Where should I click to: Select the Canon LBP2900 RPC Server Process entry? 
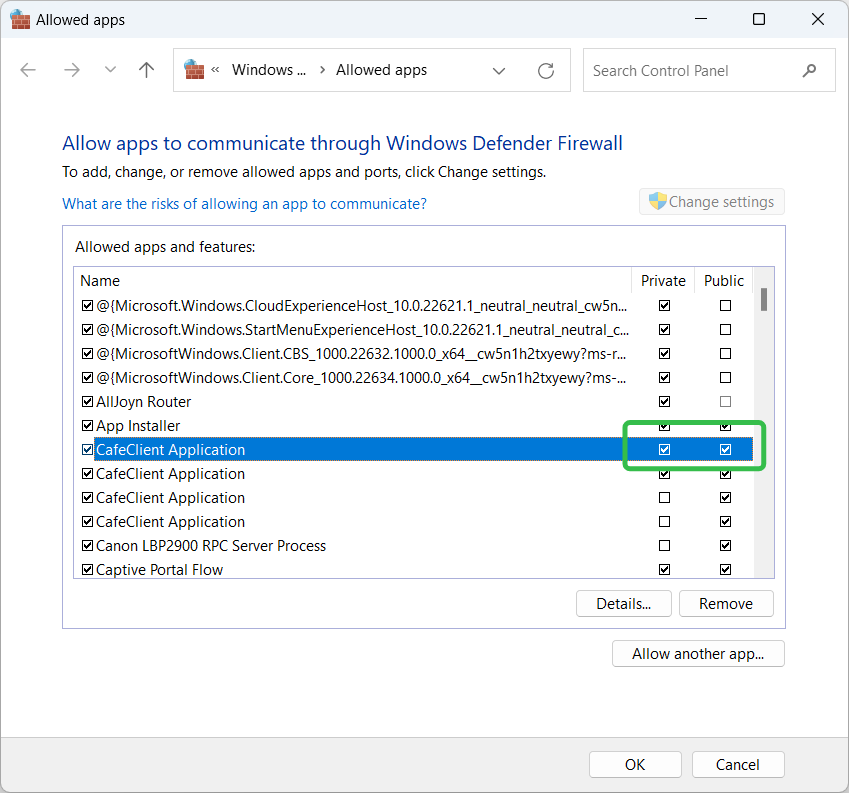pos(211,546)
